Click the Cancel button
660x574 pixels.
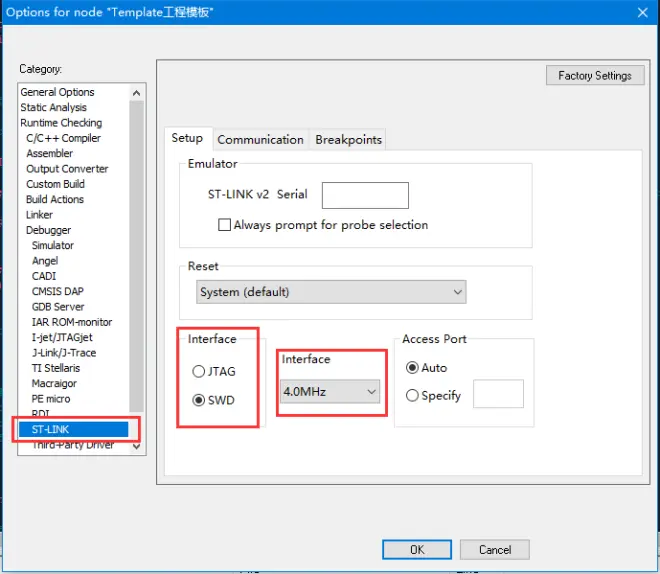click(495, 550)
